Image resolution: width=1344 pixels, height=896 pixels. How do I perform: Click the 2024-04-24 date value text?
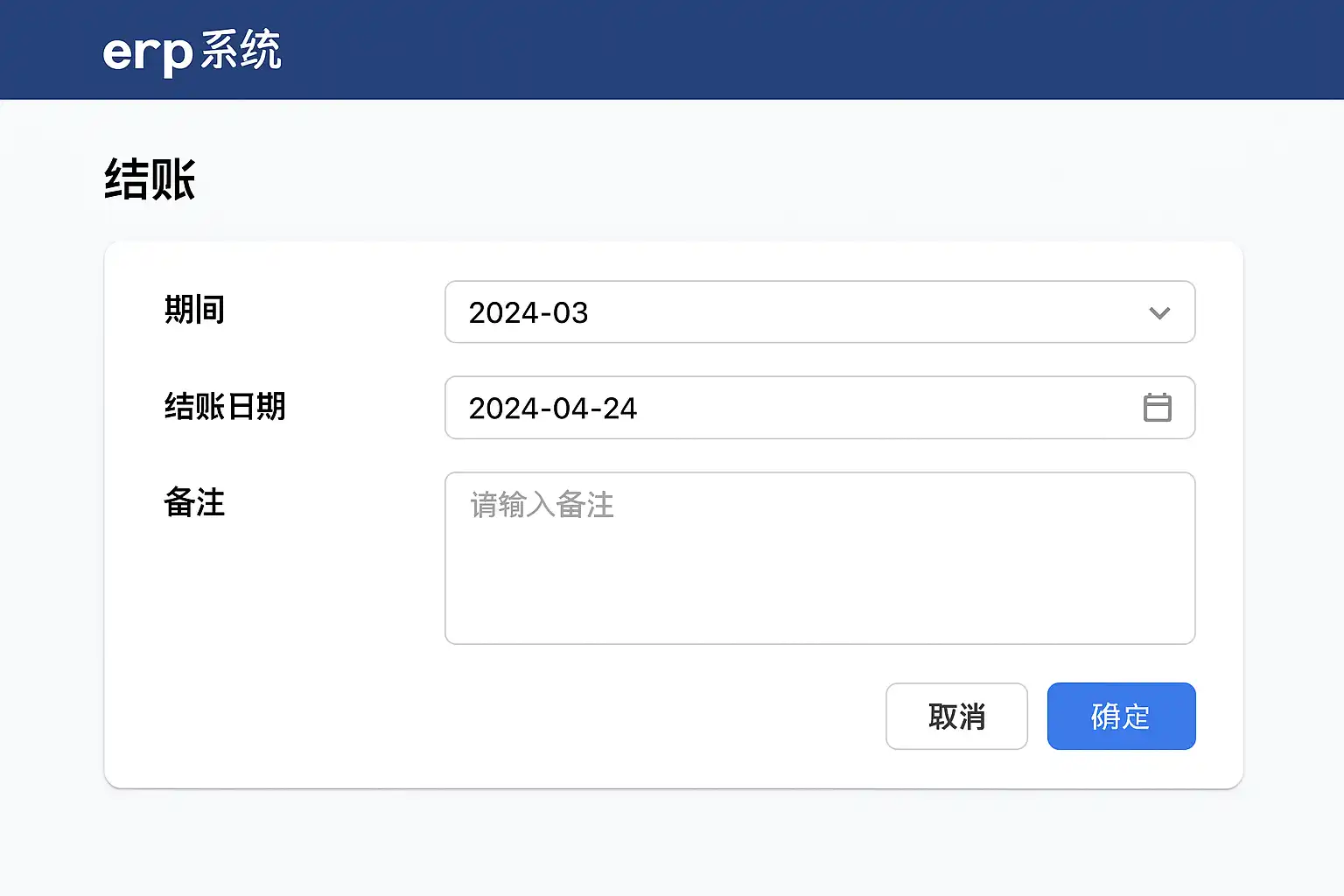[553, 409]
